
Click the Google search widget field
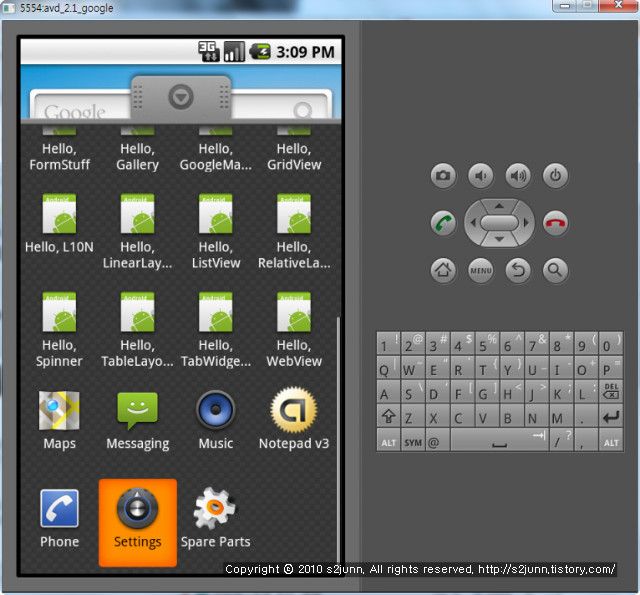coord(180,105)
